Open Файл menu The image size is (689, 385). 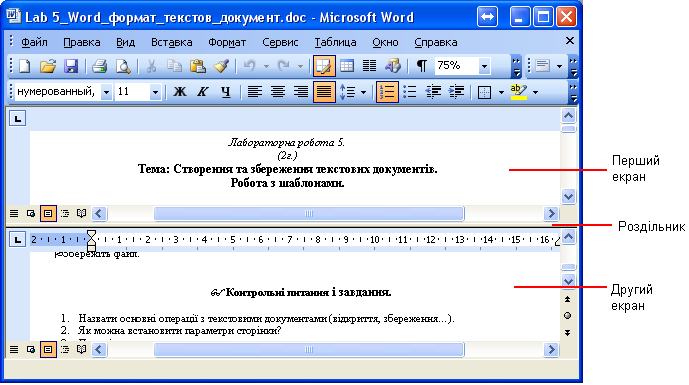click(34, 42)
